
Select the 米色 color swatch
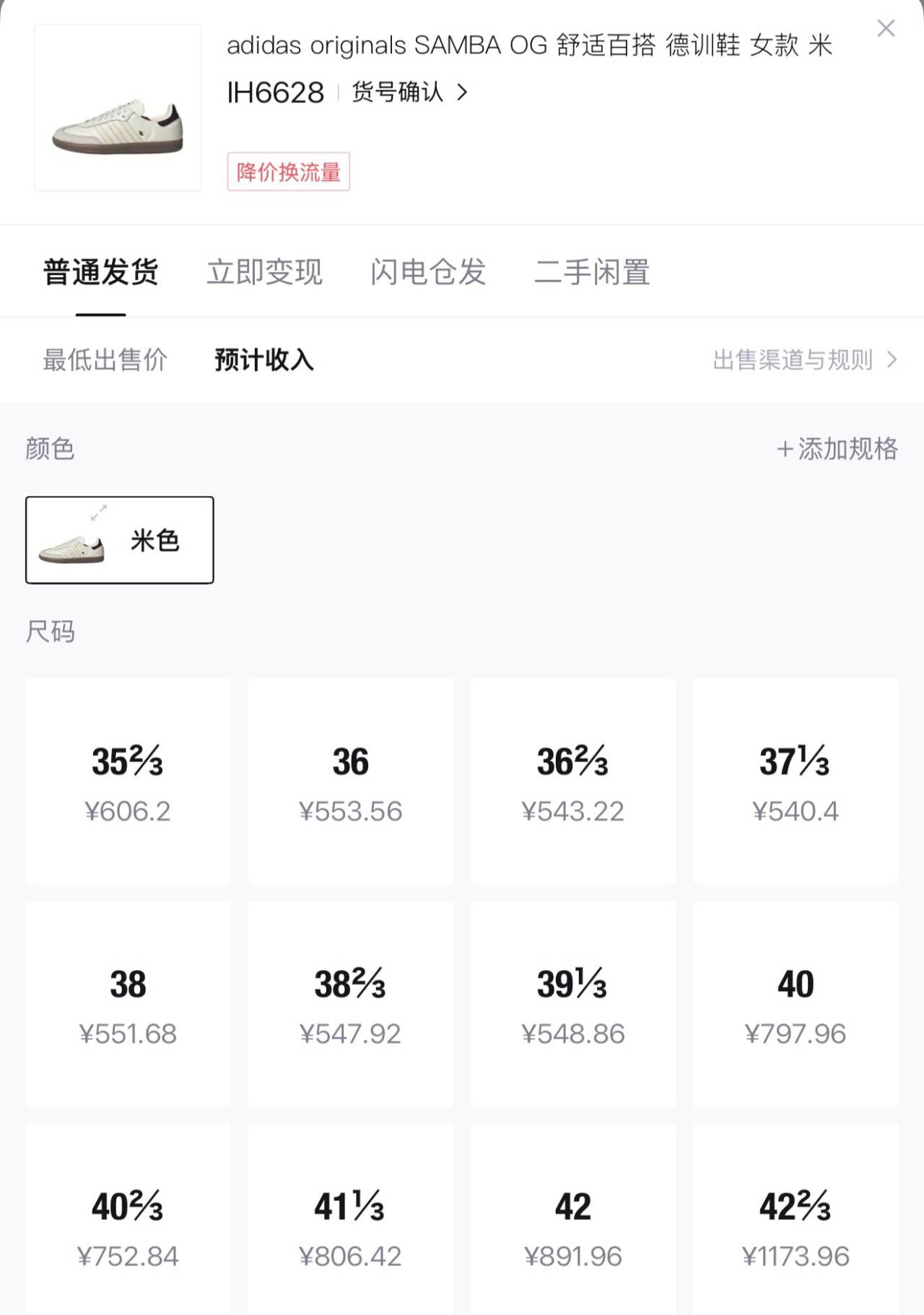[x=120, y=540]
